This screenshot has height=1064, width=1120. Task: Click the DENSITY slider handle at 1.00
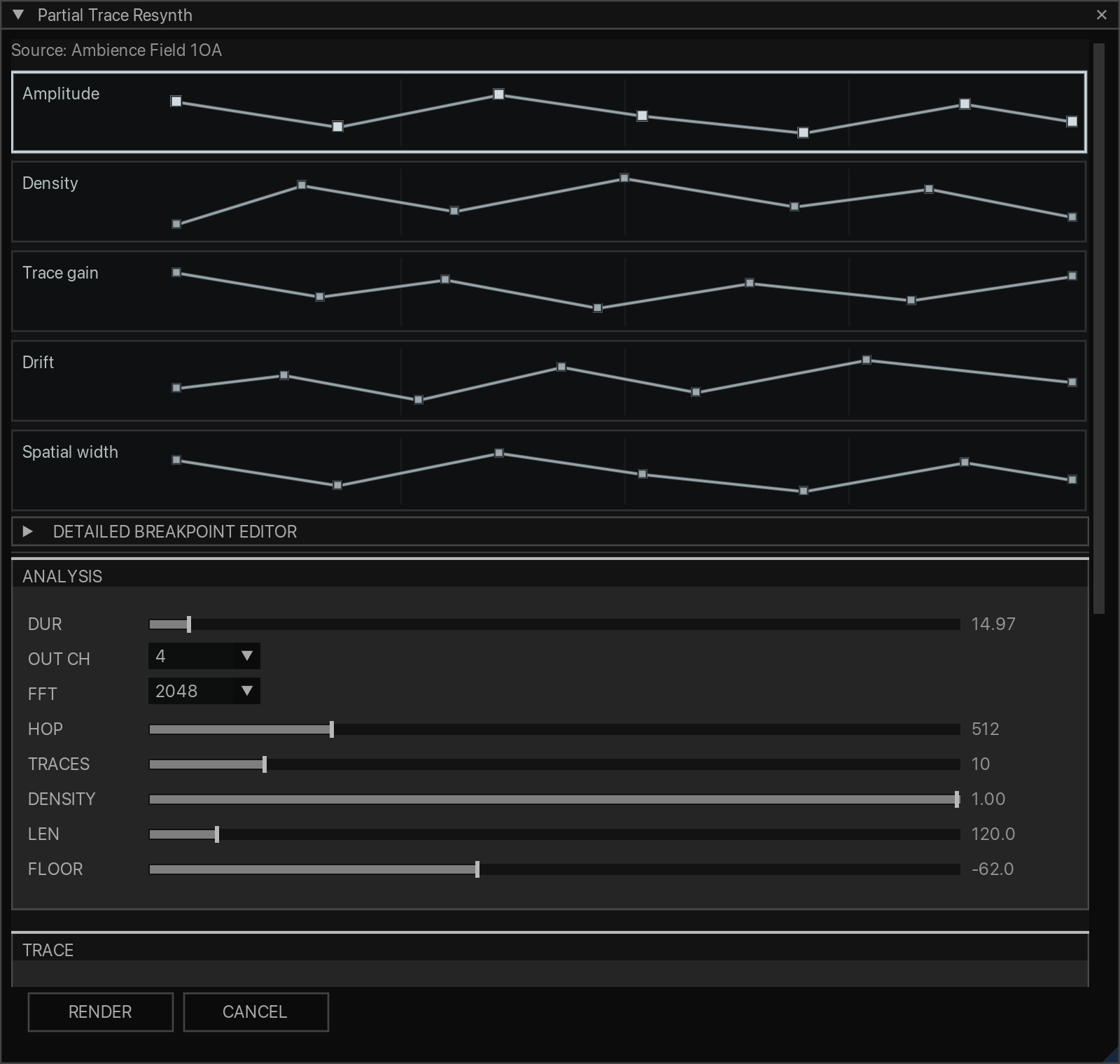click(x=957, y=799)
